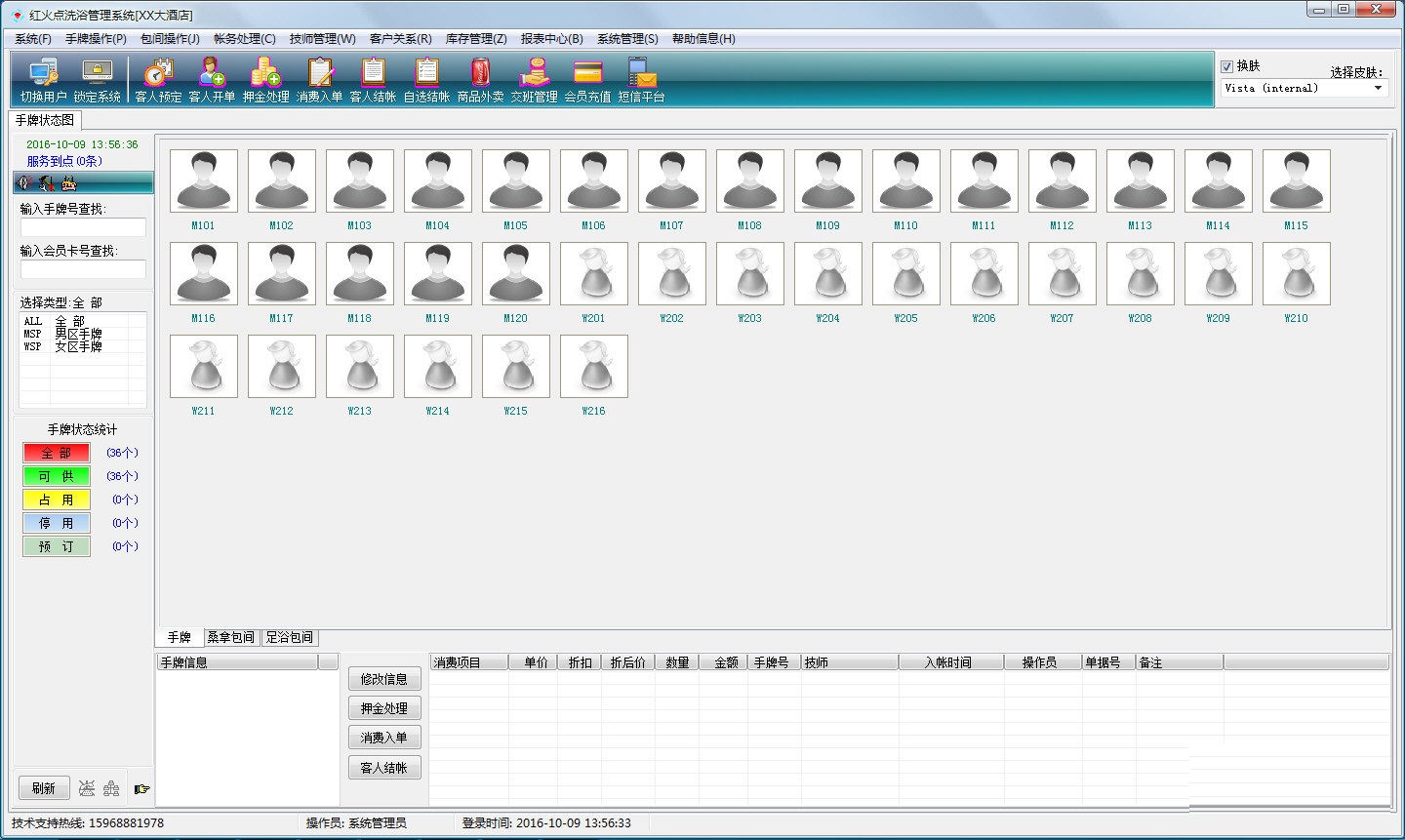
Task: Open 客人开单 guest check-in tool
Action: [x=212, y=79]
